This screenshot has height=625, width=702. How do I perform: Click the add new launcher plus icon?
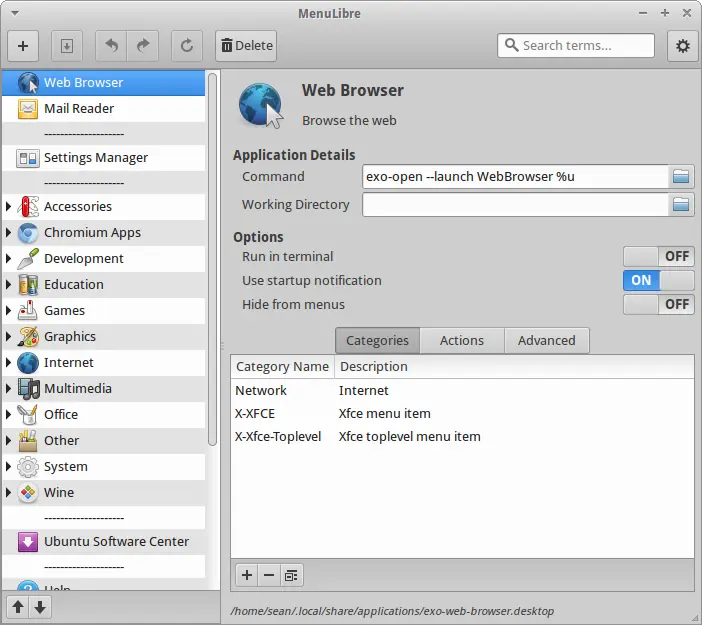pos(23,46)
